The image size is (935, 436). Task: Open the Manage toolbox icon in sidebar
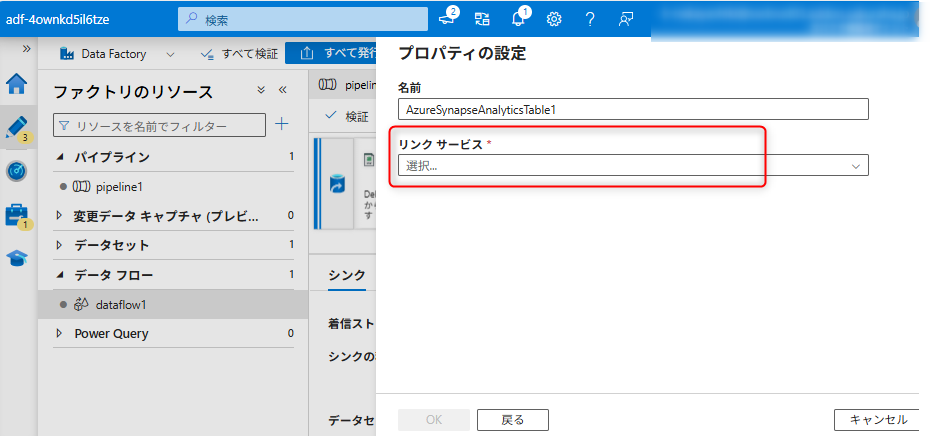pyautogui.click(x=17, y=215)
